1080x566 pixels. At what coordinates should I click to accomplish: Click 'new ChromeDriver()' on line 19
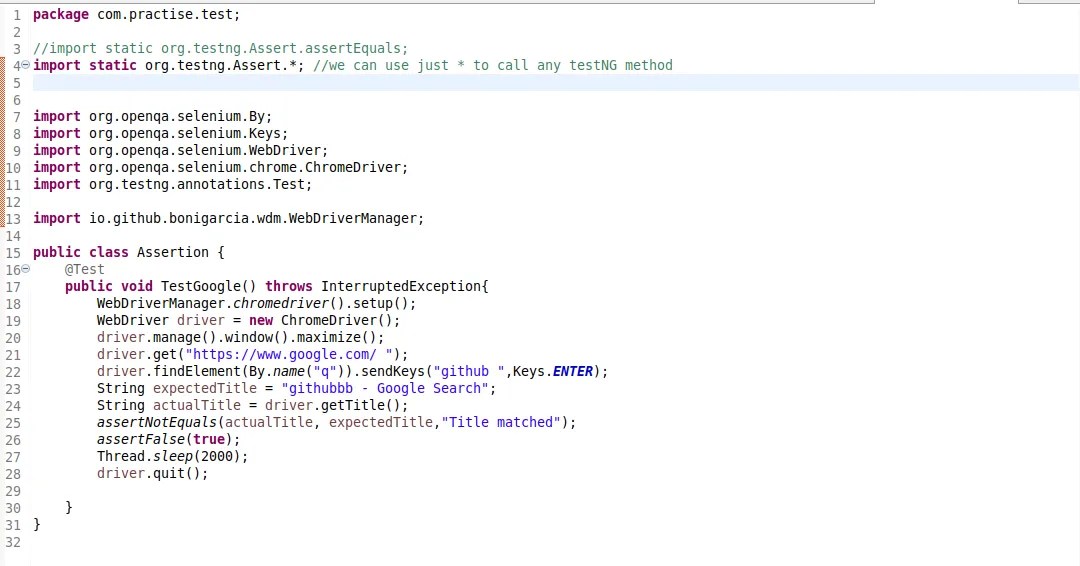(x=320, y=320)
